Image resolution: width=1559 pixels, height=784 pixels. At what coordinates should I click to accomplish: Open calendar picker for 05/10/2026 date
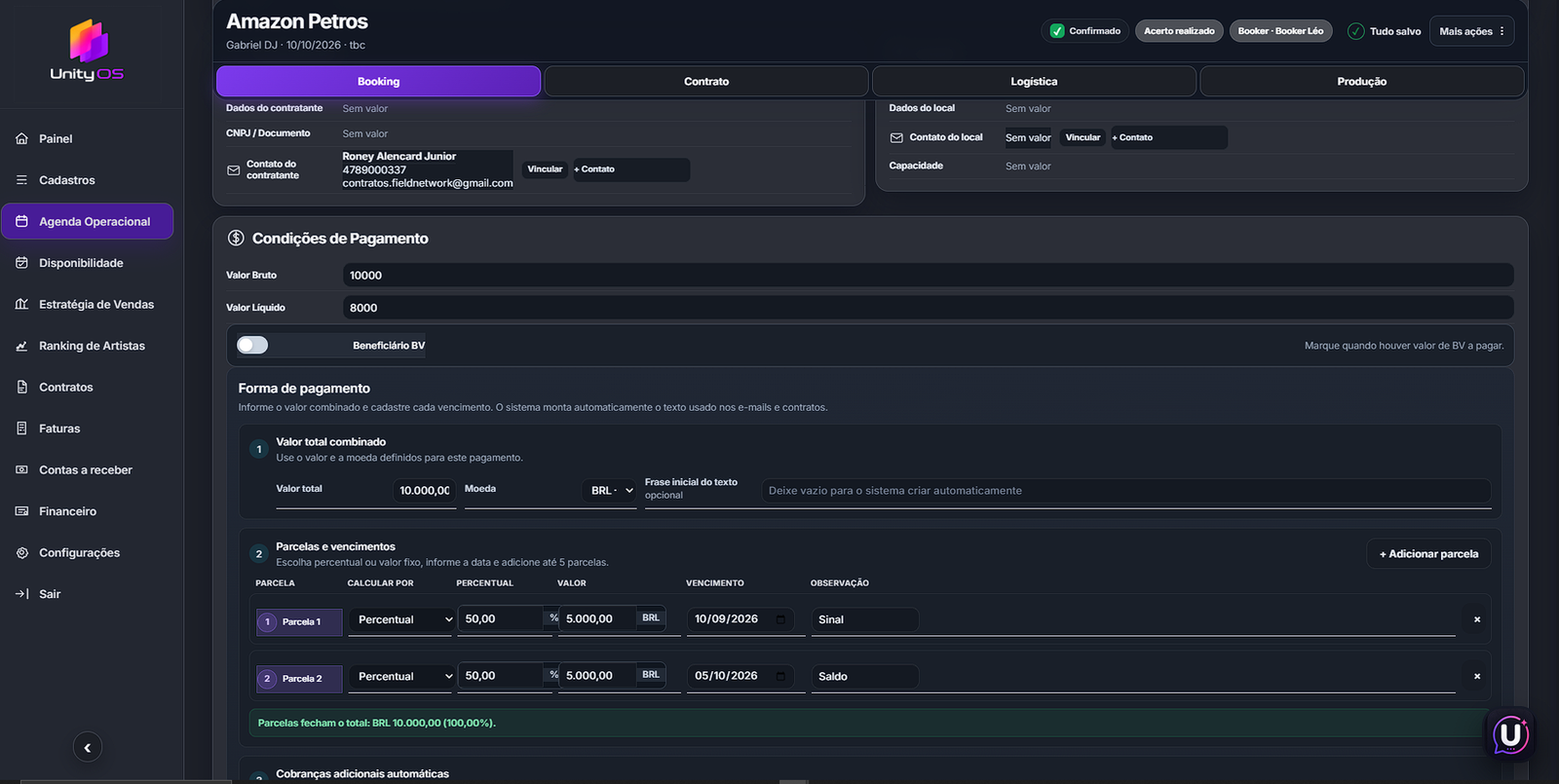pos(780,676)
